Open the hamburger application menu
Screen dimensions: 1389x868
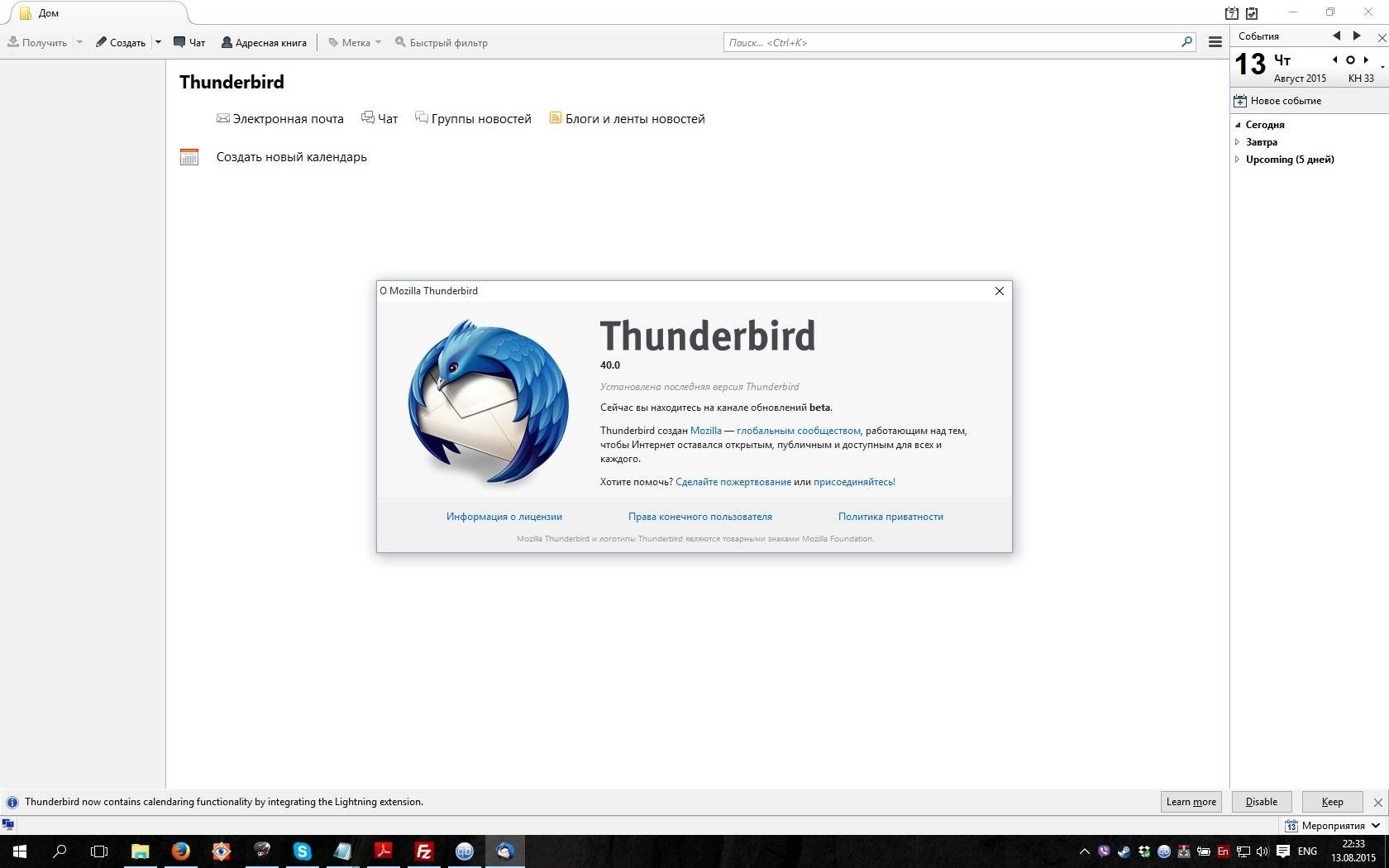(1215, 42)
